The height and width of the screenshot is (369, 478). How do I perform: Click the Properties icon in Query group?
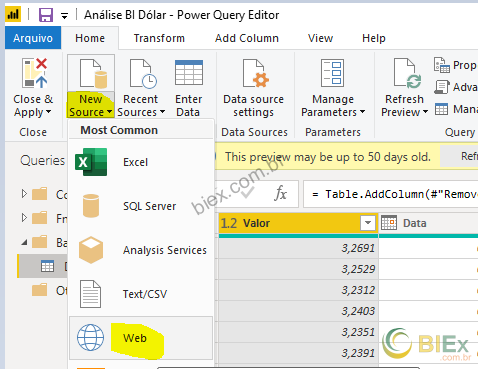(x=441, y=65)
